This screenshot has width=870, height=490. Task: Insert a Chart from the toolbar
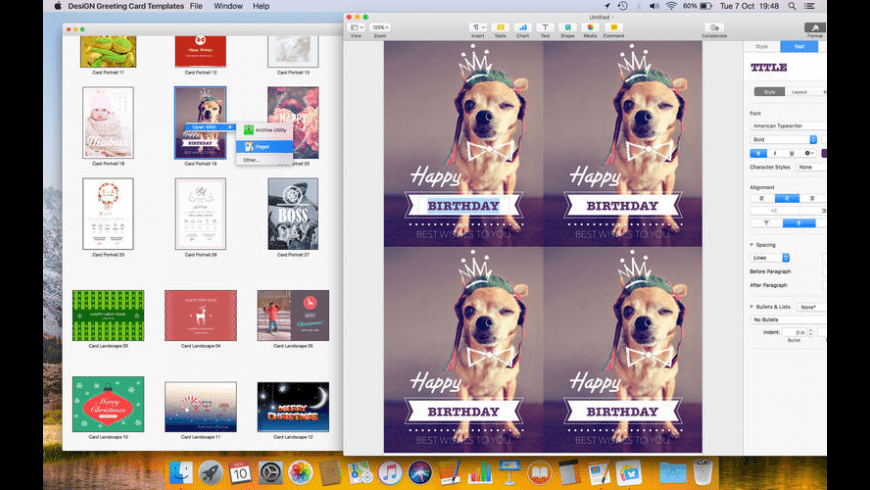click(522, 28)
